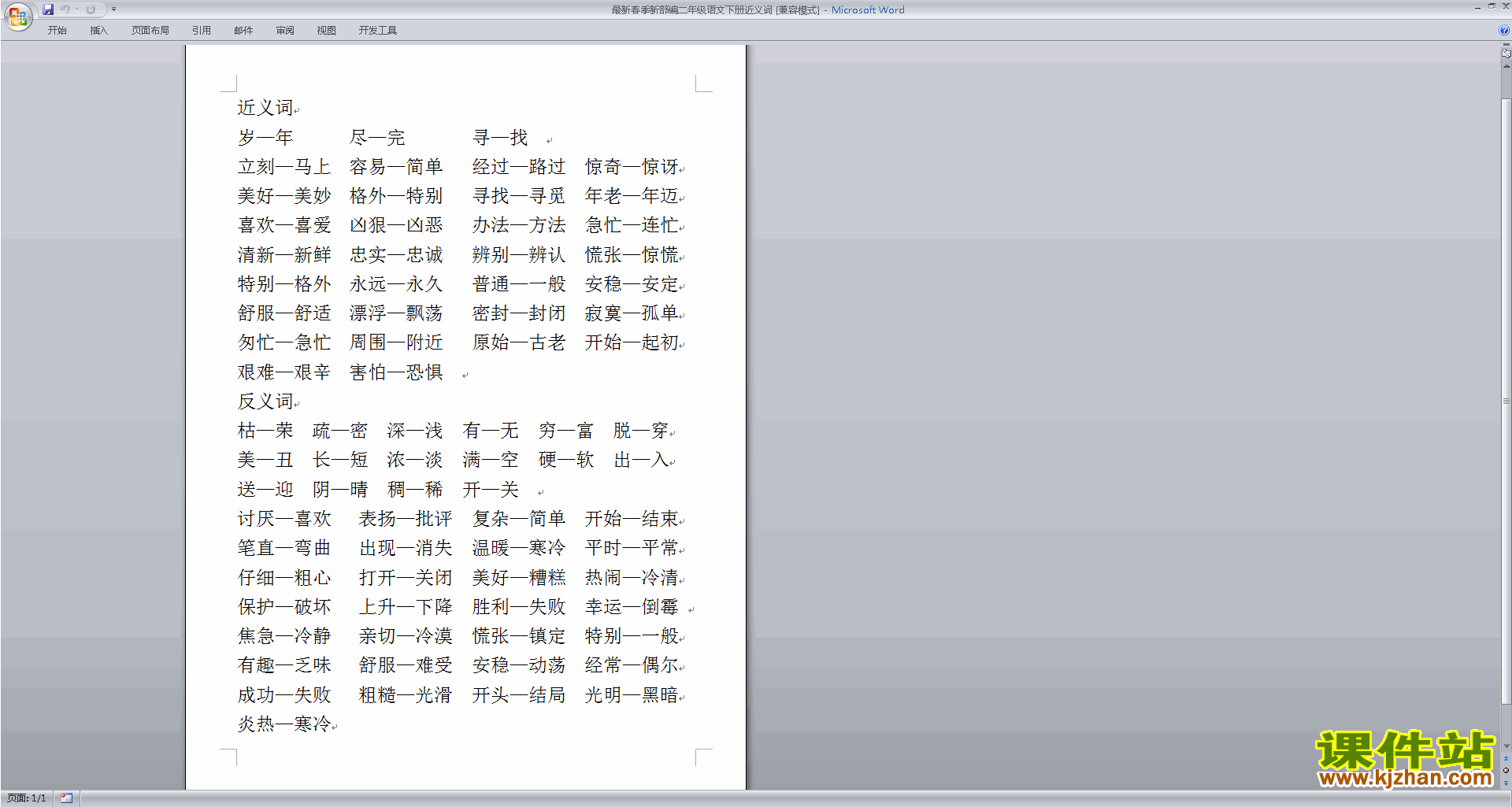Minimize the Word window
1512x807 pixels.
pyautogui.click(x=1477, y=7)
